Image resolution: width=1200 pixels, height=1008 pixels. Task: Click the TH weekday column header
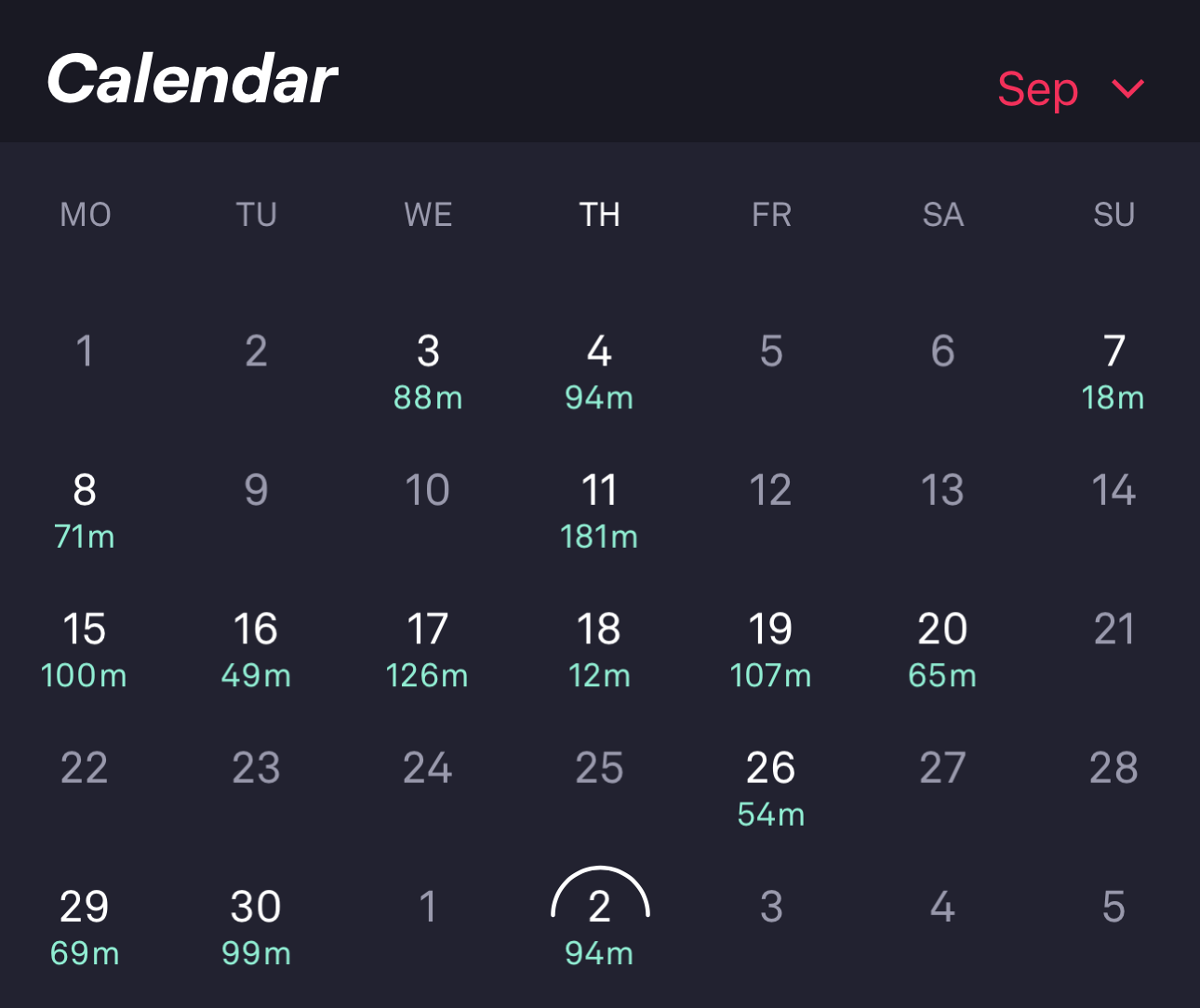click(599, 215)
